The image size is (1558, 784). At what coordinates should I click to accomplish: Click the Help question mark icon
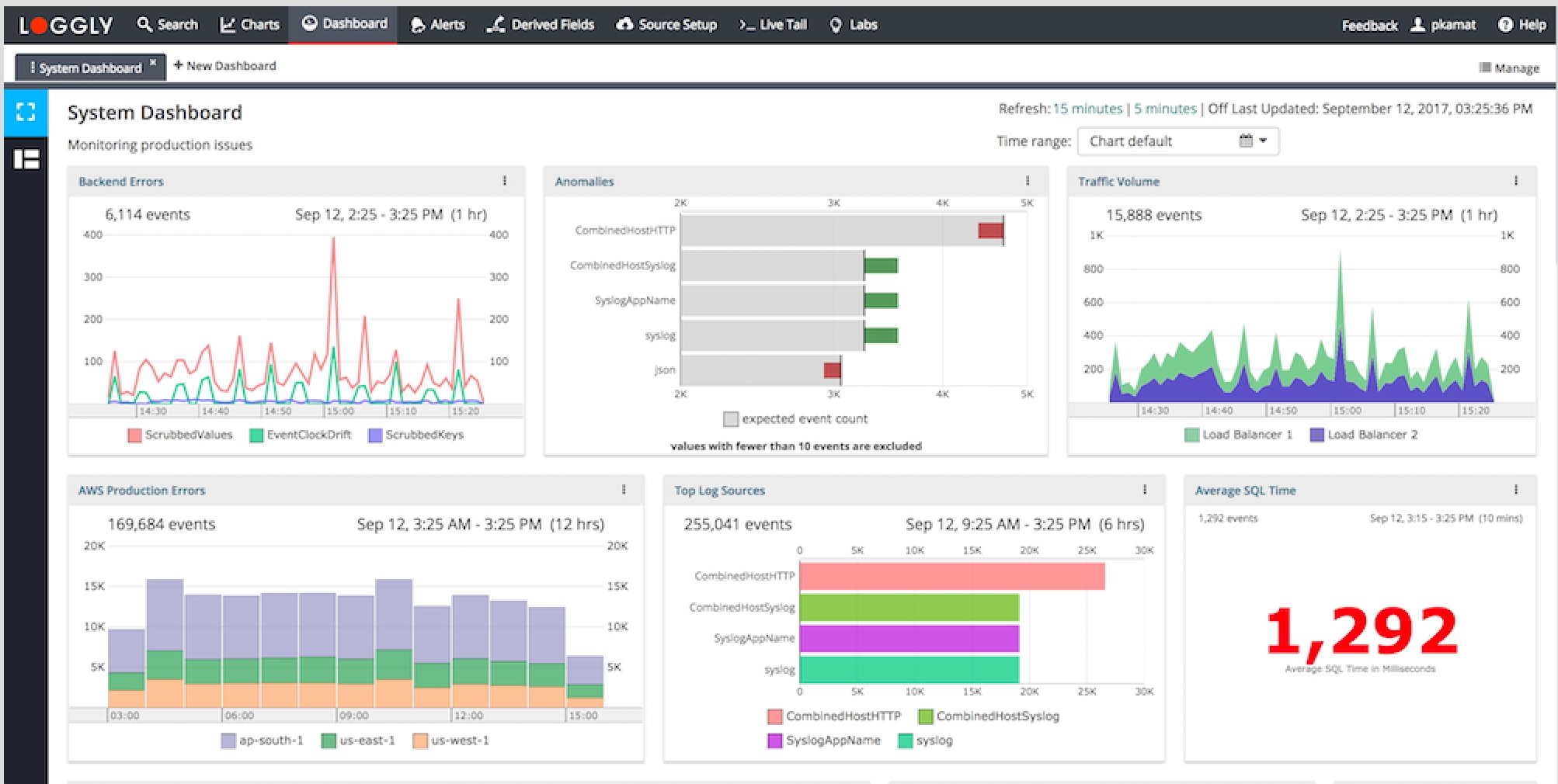(x=1504, y=25)
